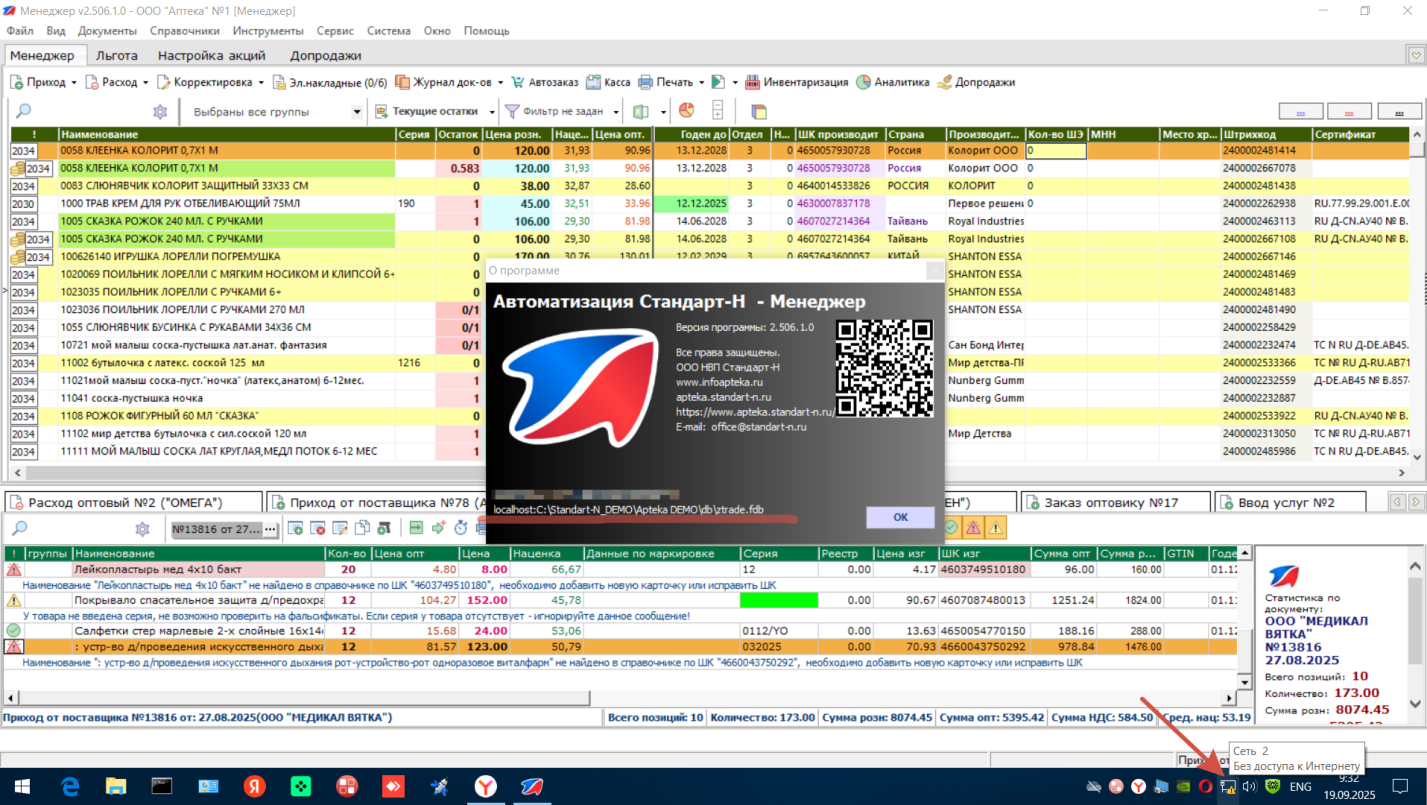This screenshot has width=1427, height=805.
Task: Sort by the Остаток column header
Action: 459,134
